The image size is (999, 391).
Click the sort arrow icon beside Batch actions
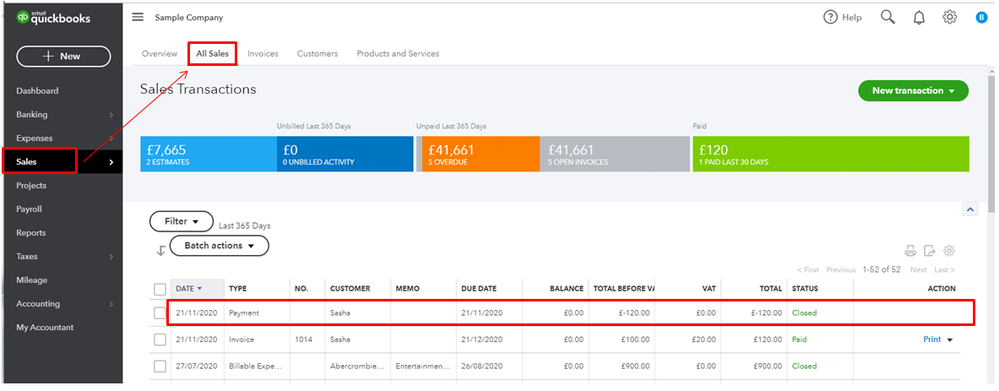(x=161, y=250)
